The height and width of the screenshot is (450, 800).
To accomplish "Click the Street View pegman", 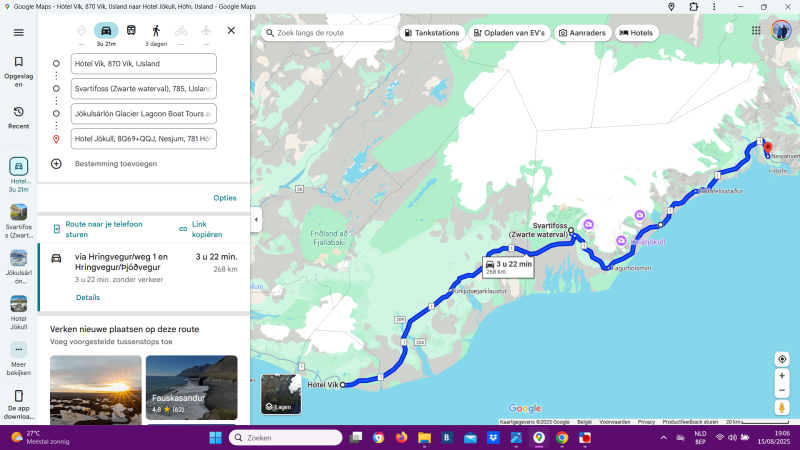I will [x=782, y=408].
